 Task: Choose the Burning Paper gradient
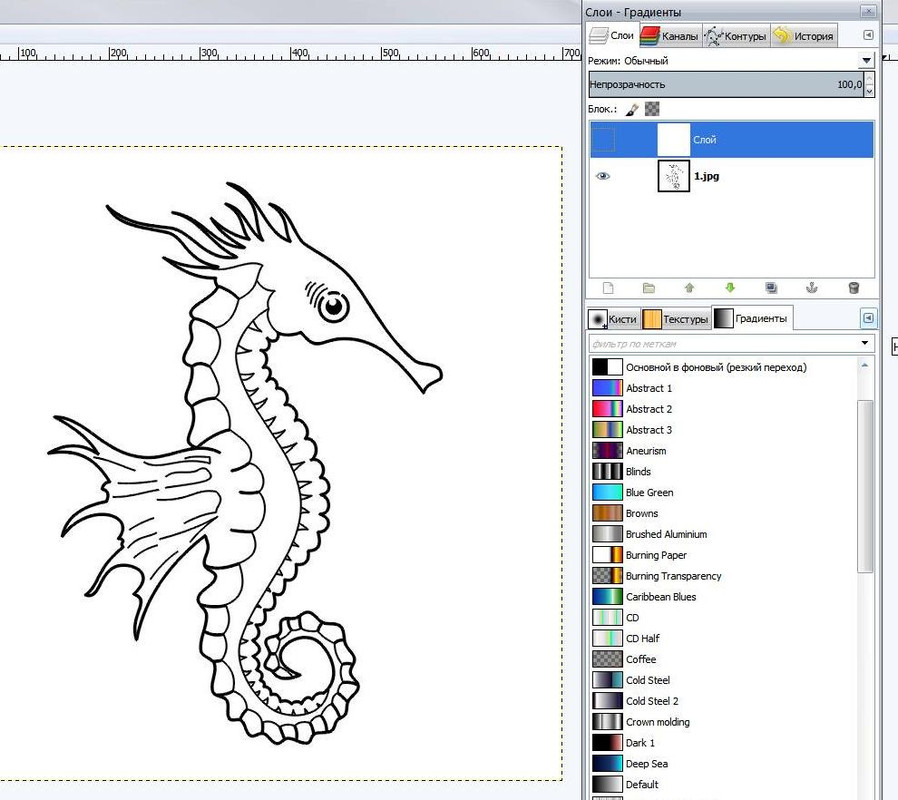tap(724, 555)
